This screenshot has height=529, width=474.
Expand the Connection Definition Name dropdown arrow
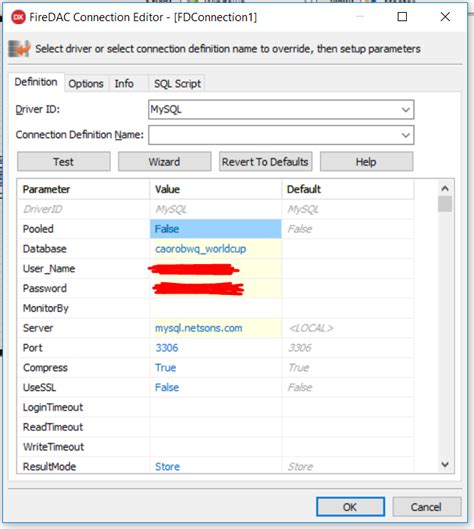pos(406,135)
